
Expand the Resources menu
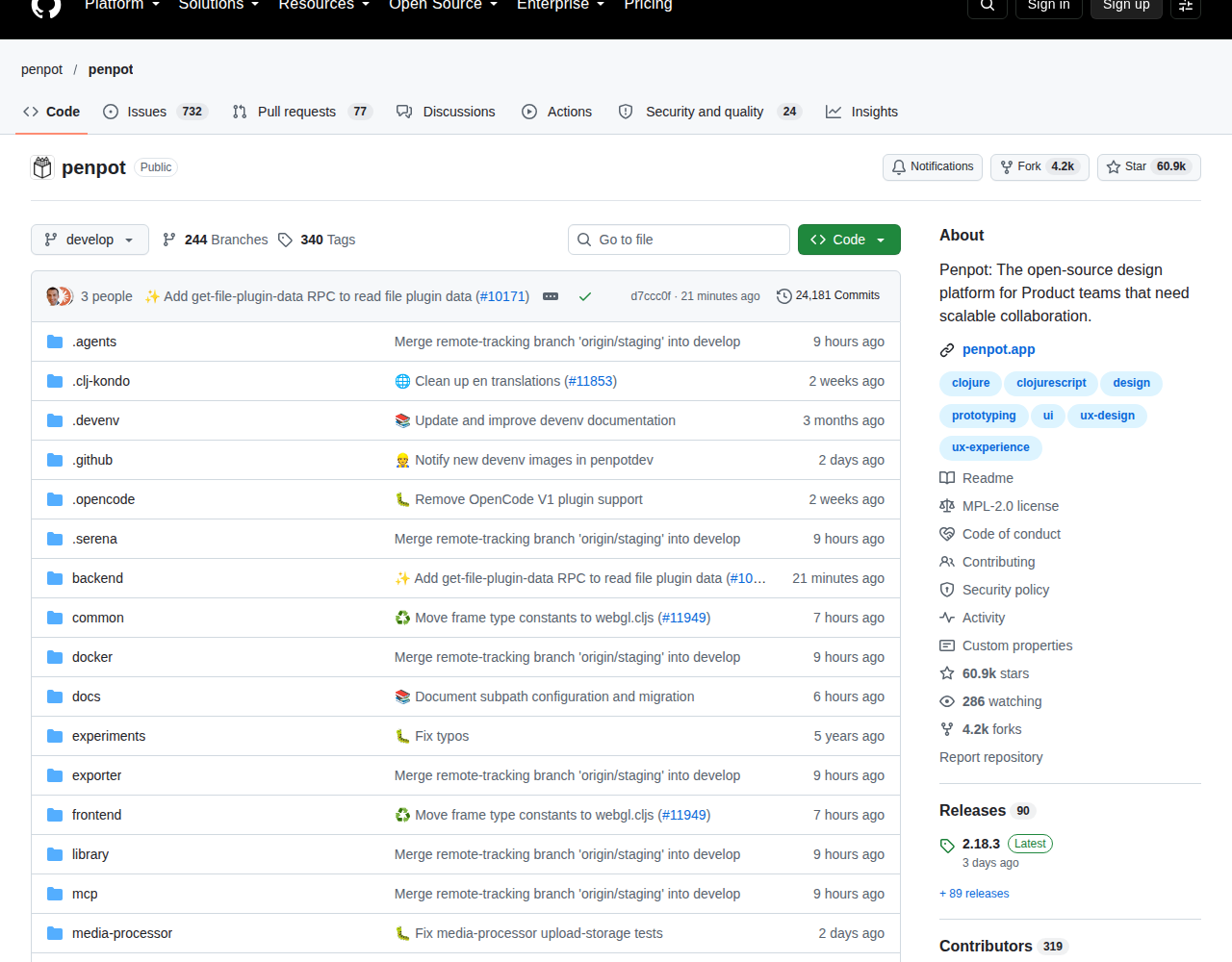click(323, 5)
